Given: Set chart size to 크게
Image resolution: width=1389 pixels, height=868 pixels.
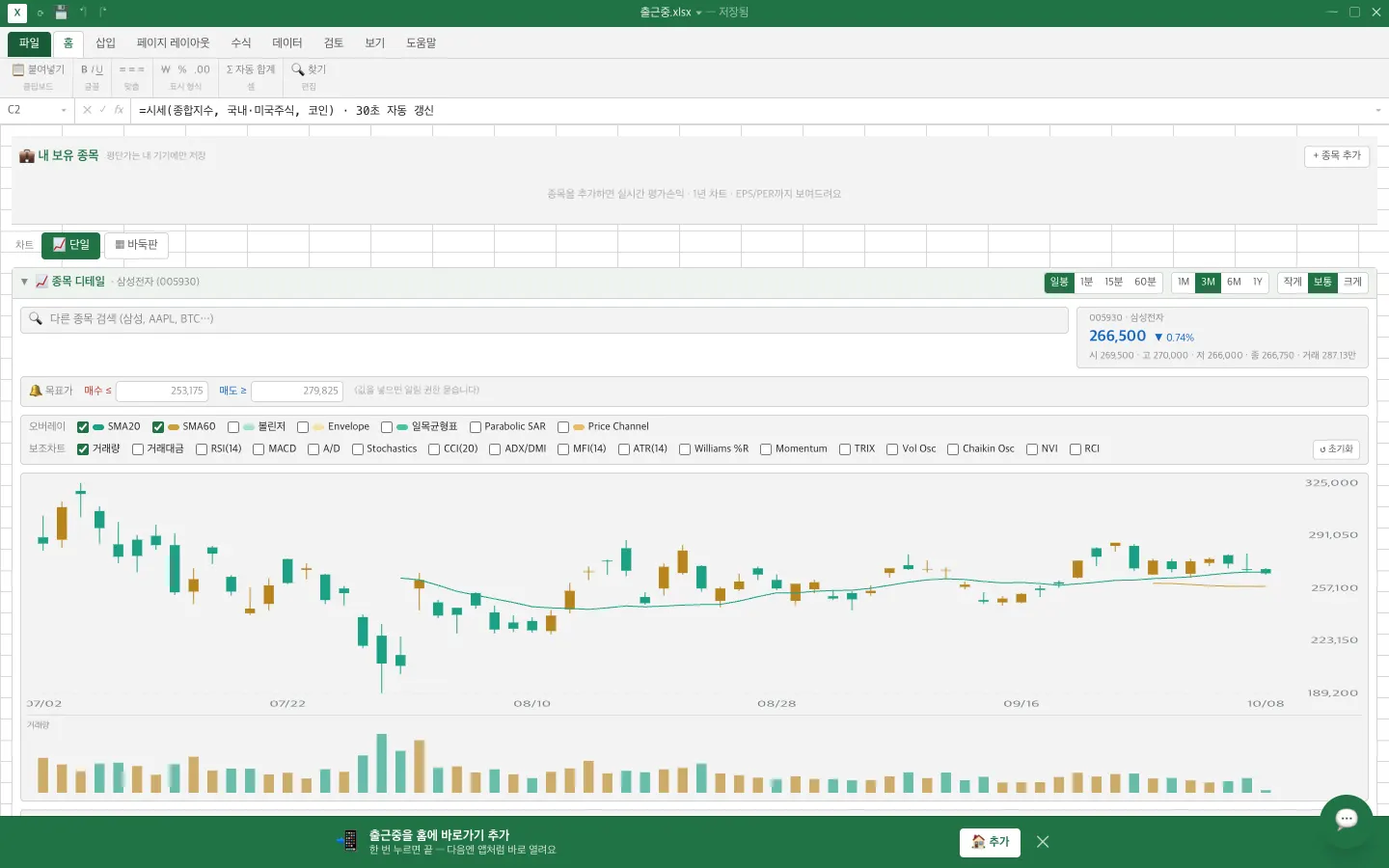Looking at the screenshot, I should [x=1352, y=282].
